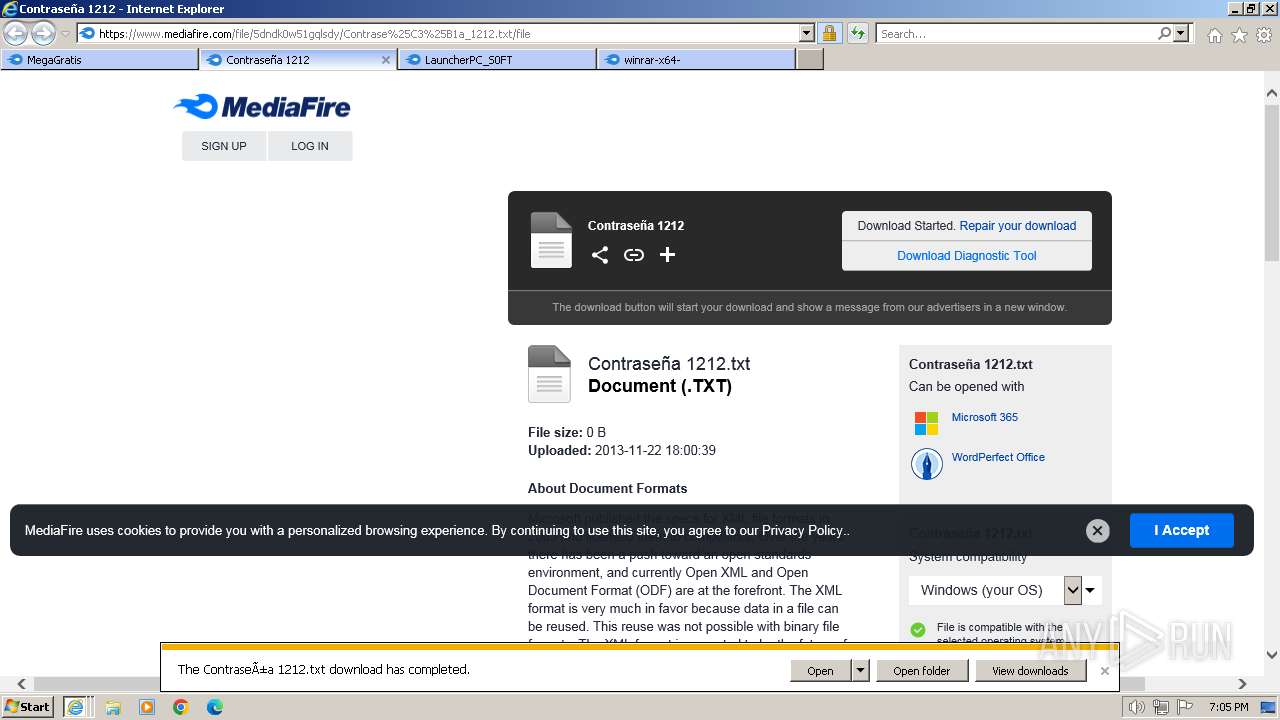1280x720 pixels.
Task: Open Chrome icon in taskbar
Action: 181,707
